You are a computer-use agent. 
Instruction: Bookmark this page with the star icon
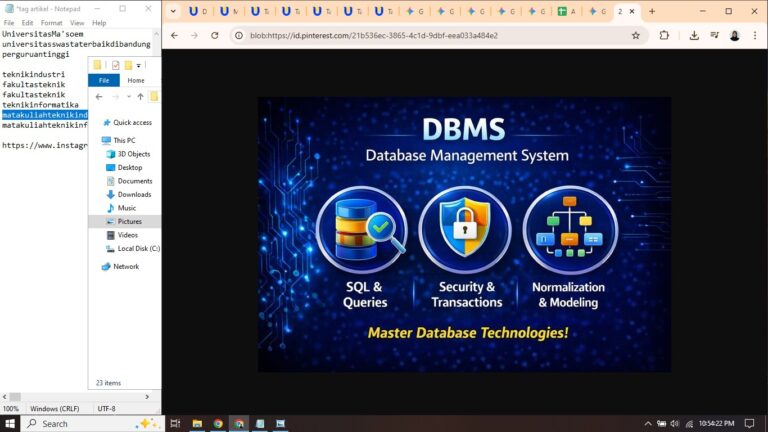click(x=635, y=35)
